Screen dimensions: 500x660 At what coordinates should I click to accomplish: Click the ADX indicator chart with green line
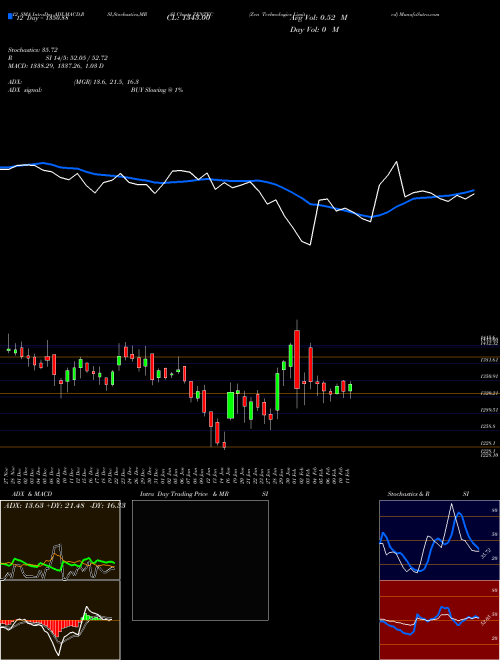pos(60,540)
